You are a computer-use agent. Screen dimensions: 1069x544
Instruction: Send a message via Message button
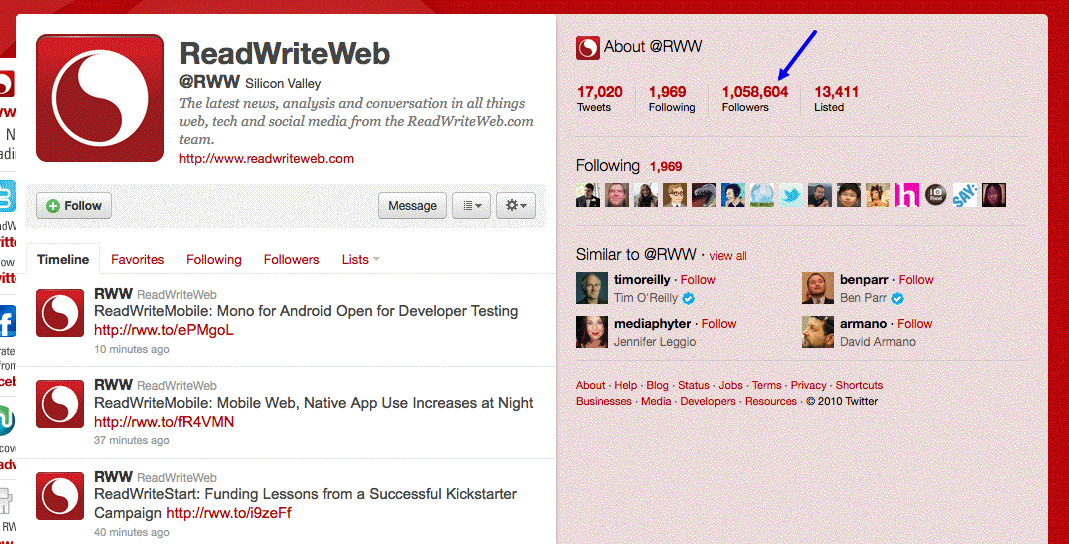click(x=412, y=205)
